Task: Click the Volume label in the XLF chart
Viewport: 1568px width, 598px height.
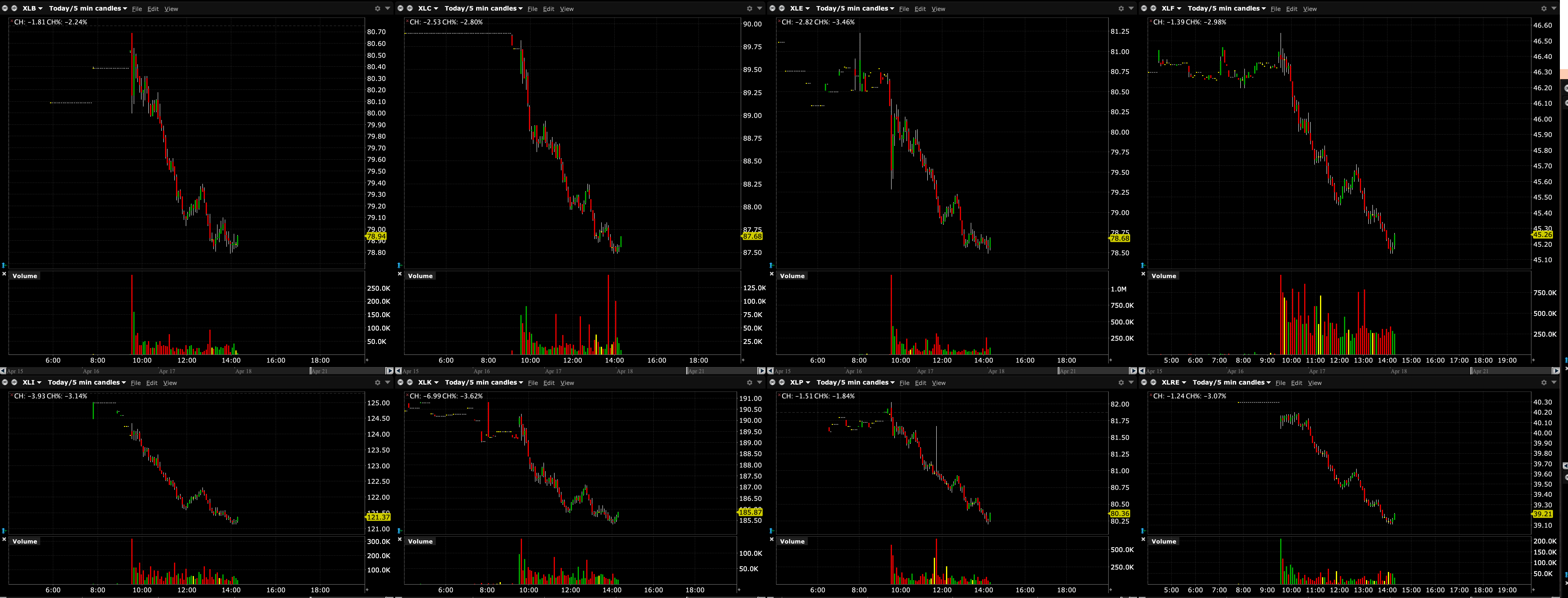Action: (1163, 276)
